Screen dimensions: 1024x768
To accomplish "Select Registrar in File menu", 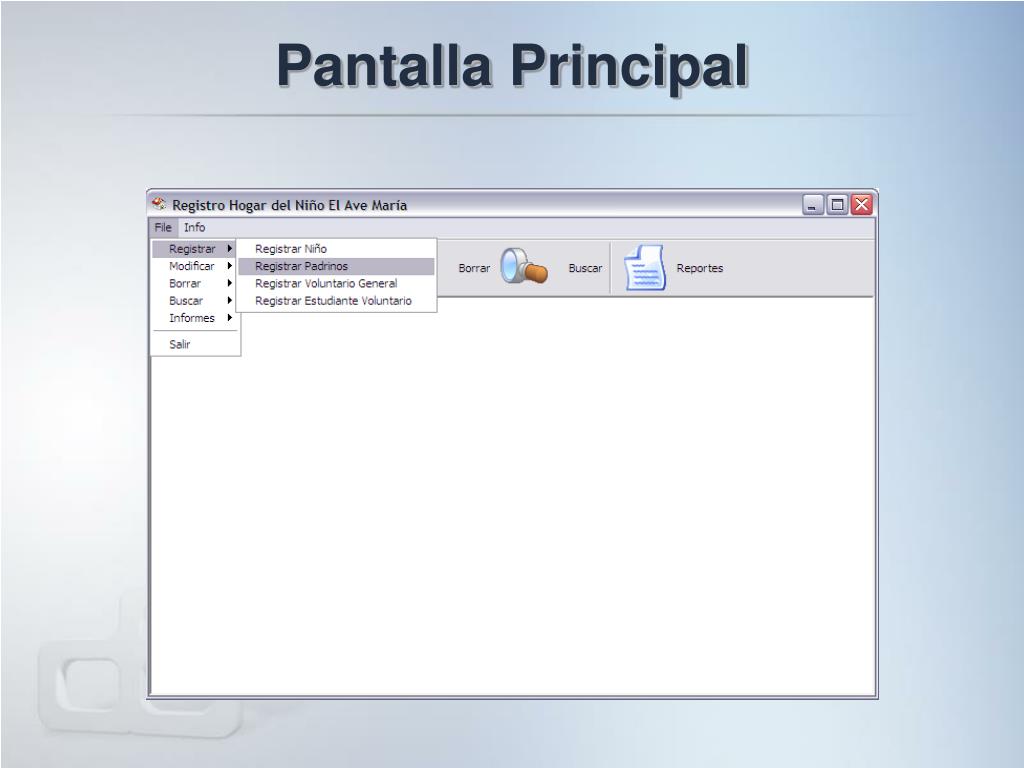I will pos(195,249).
